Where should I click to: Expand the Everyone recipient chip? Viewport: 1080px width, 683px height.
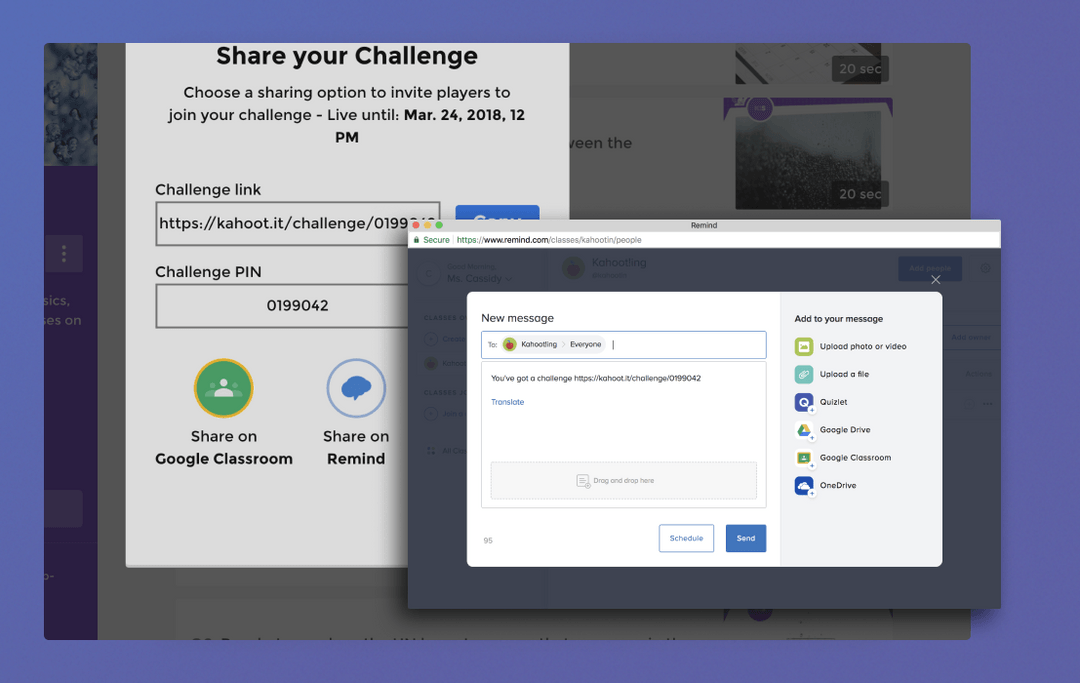pos(585,344)
